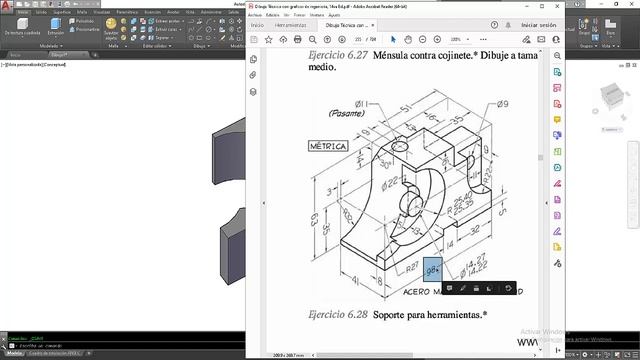This screenshot has width=640, height=360.
Task: Open Herramientas tab in Acrobat
Action: pos(290,25)
